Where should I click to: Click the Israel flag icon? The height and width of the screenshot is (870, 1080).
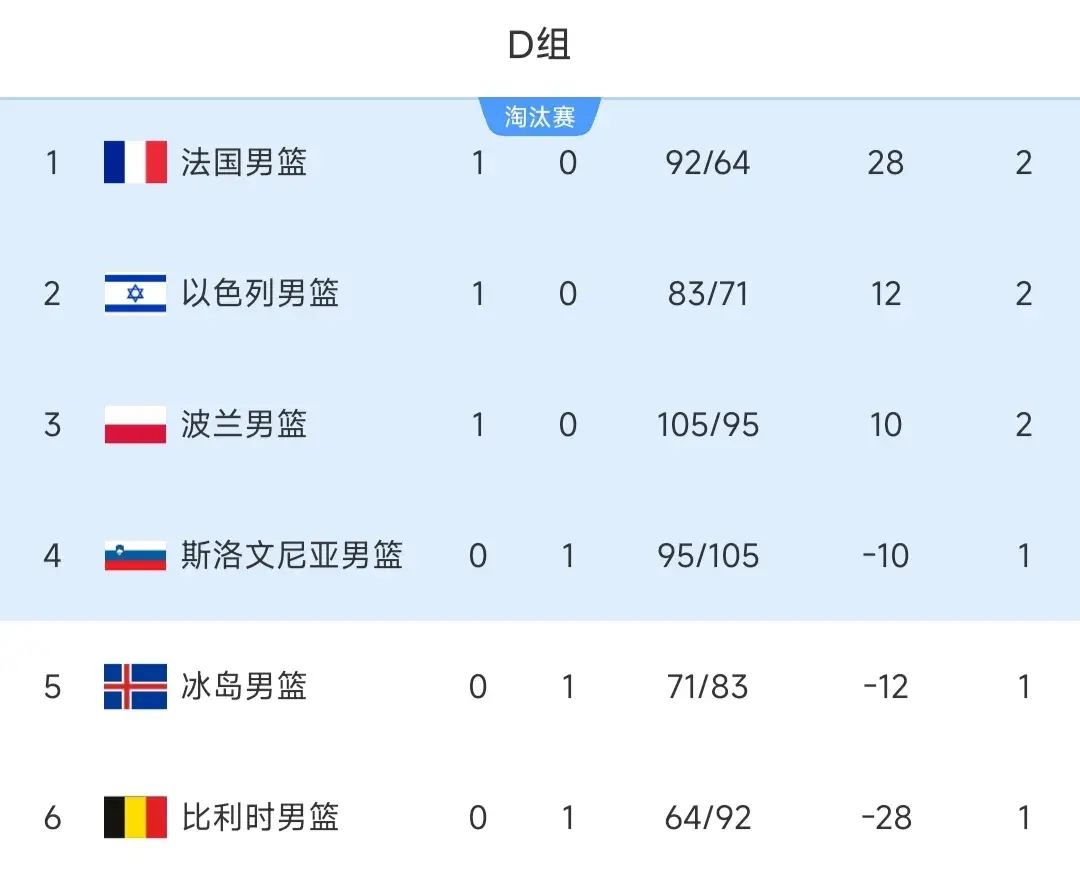coord(135,294)
